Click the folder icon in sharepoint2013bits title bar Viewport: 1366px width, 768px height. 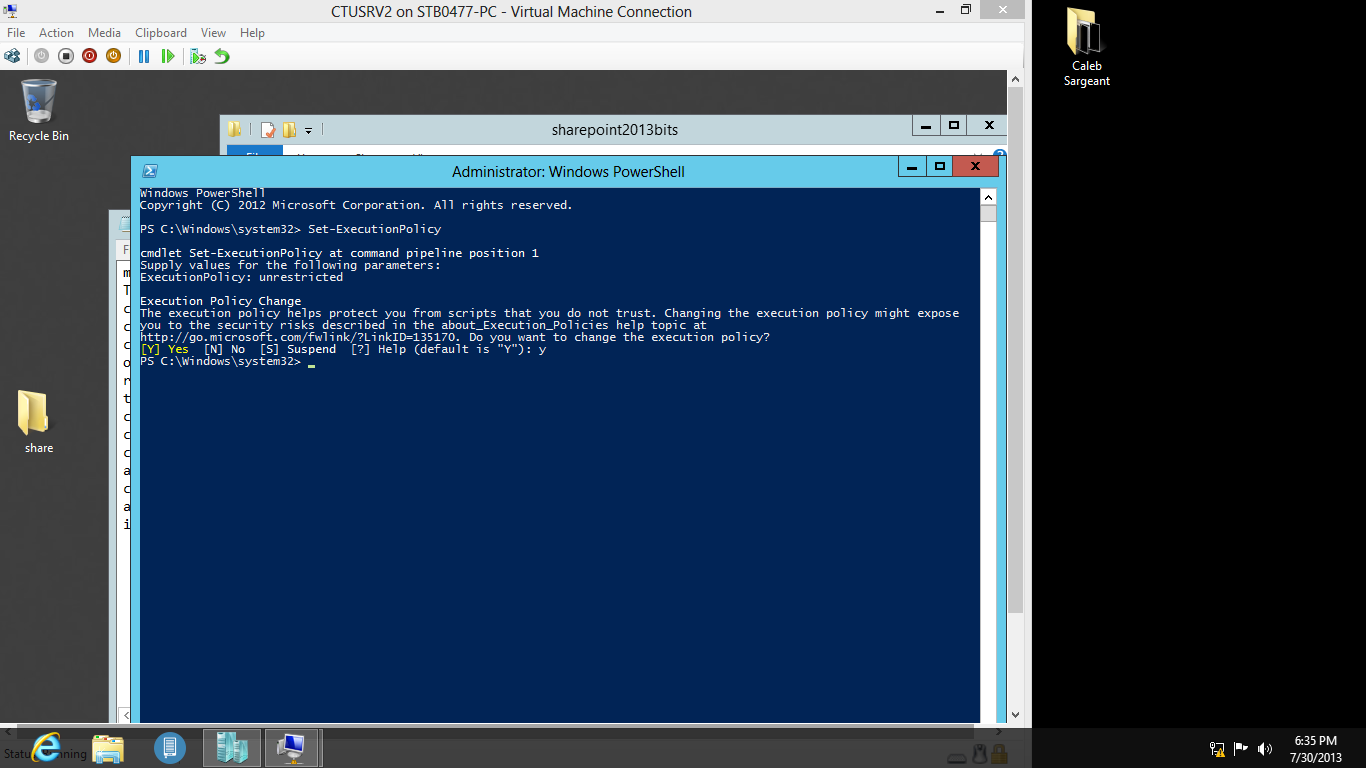point(235,129)
